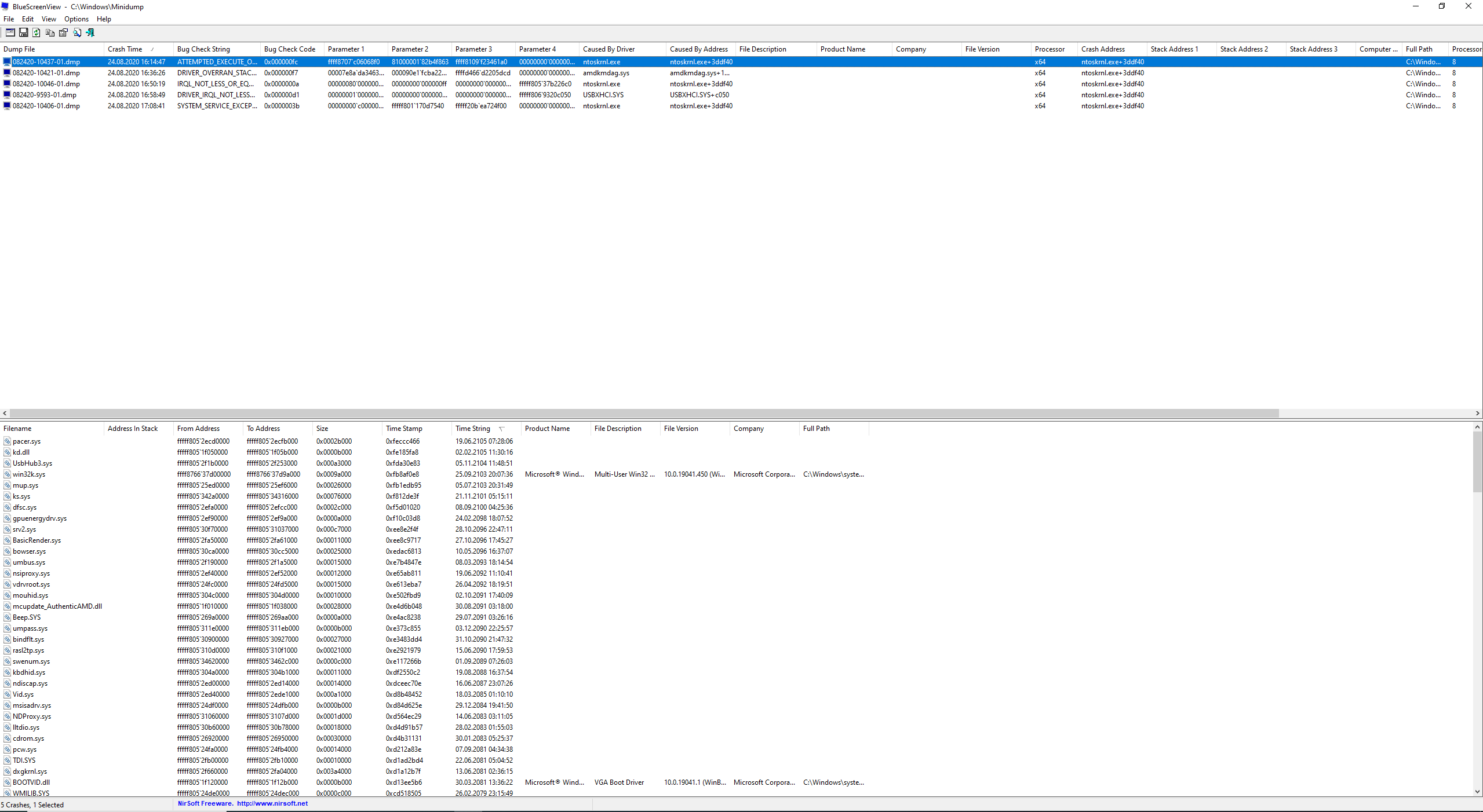Click the cdrom.sys file icon
This screenshot has width=1483, height=812.
tap(7, 738)
